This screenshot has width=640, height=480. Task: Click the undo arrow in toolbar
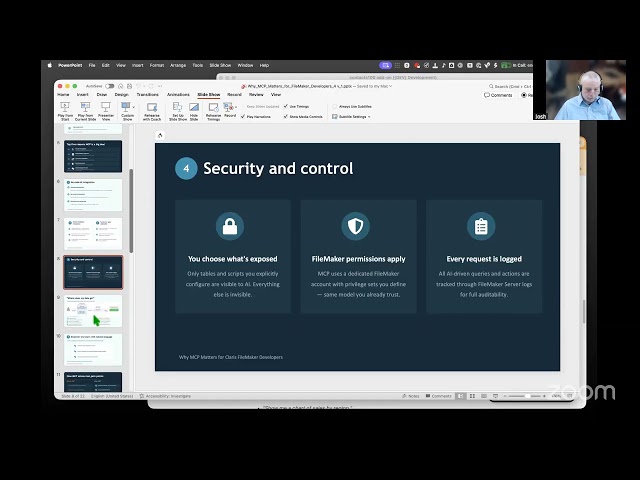pyautogui.click(x=139, y=86)
